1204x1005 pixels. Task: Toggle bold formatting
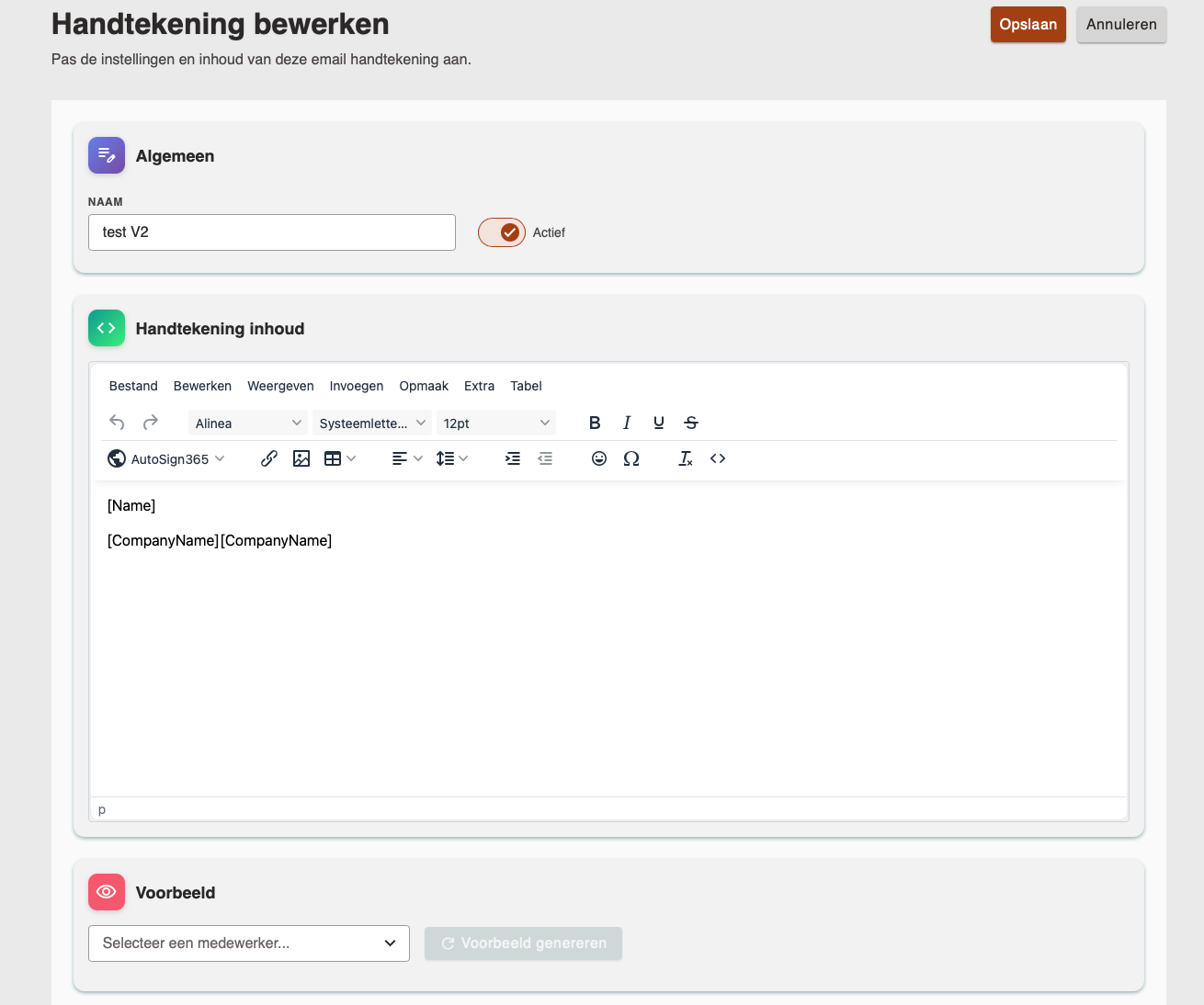click(x=595, y=423)
